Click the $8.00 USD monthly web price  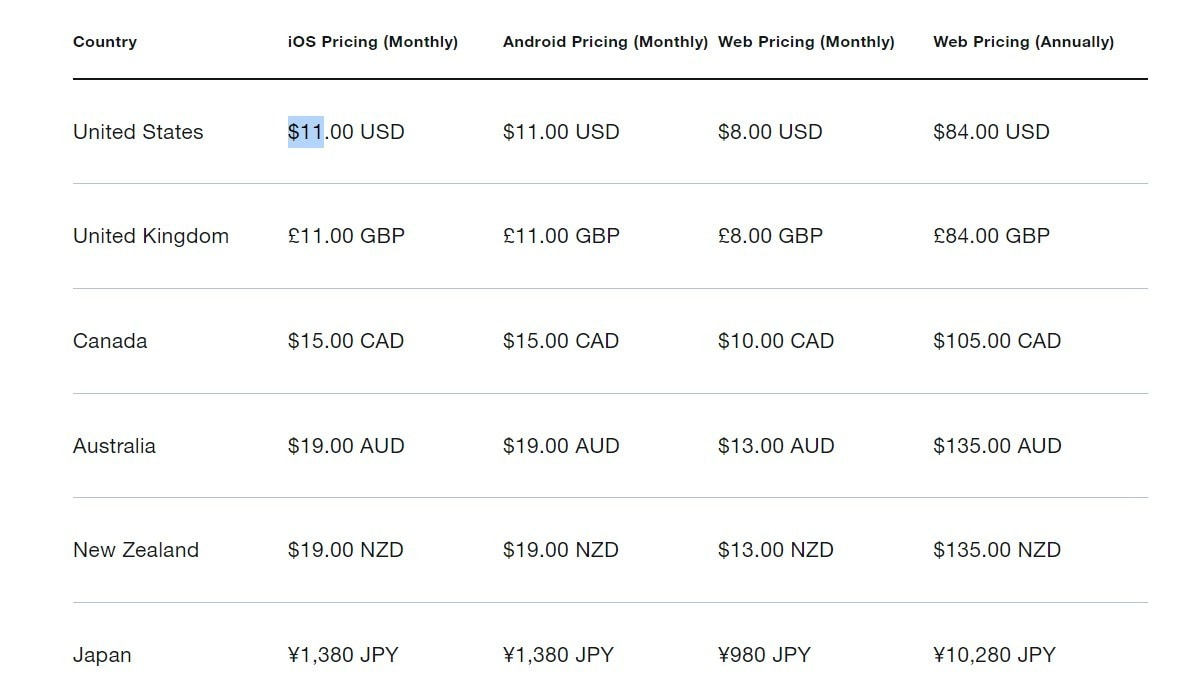tap(770, 132)
